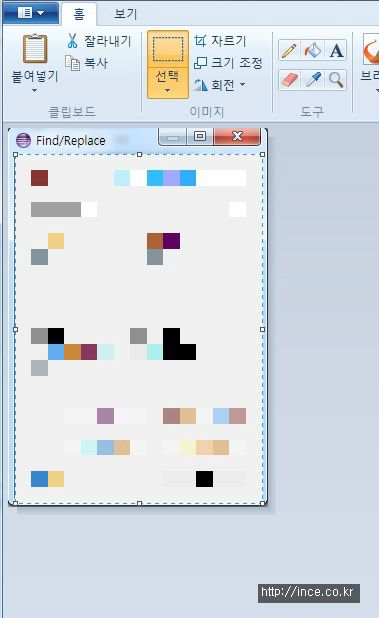Click 잘라내기 scissors button

pyautogui.click(x=98, y=41)
